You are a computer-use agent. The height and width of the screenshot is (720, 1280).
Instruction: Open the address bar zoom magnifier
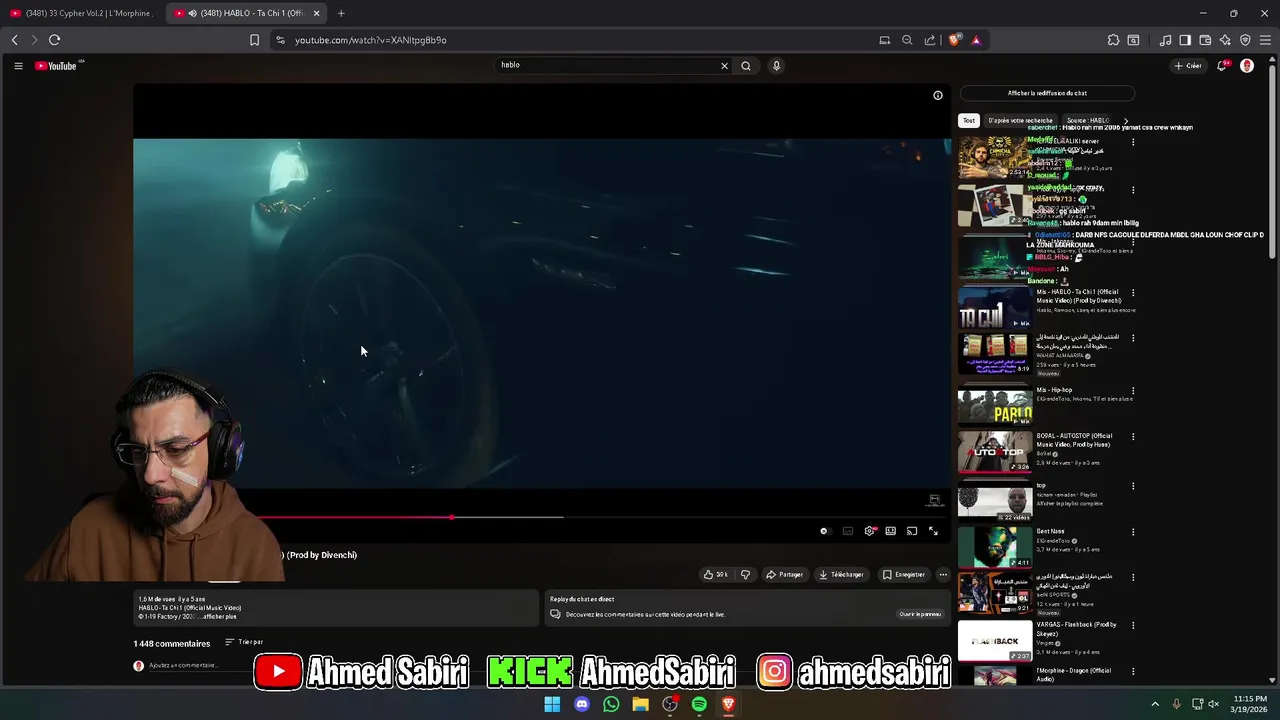pyautogui.click(x=907, y=40)
